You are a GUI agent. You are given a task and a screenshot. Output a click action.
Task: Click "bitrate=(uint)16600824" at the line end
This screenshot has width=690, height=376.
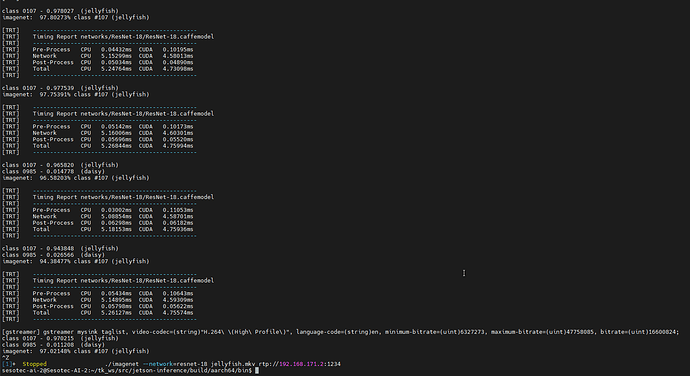[x=639, y=332]
